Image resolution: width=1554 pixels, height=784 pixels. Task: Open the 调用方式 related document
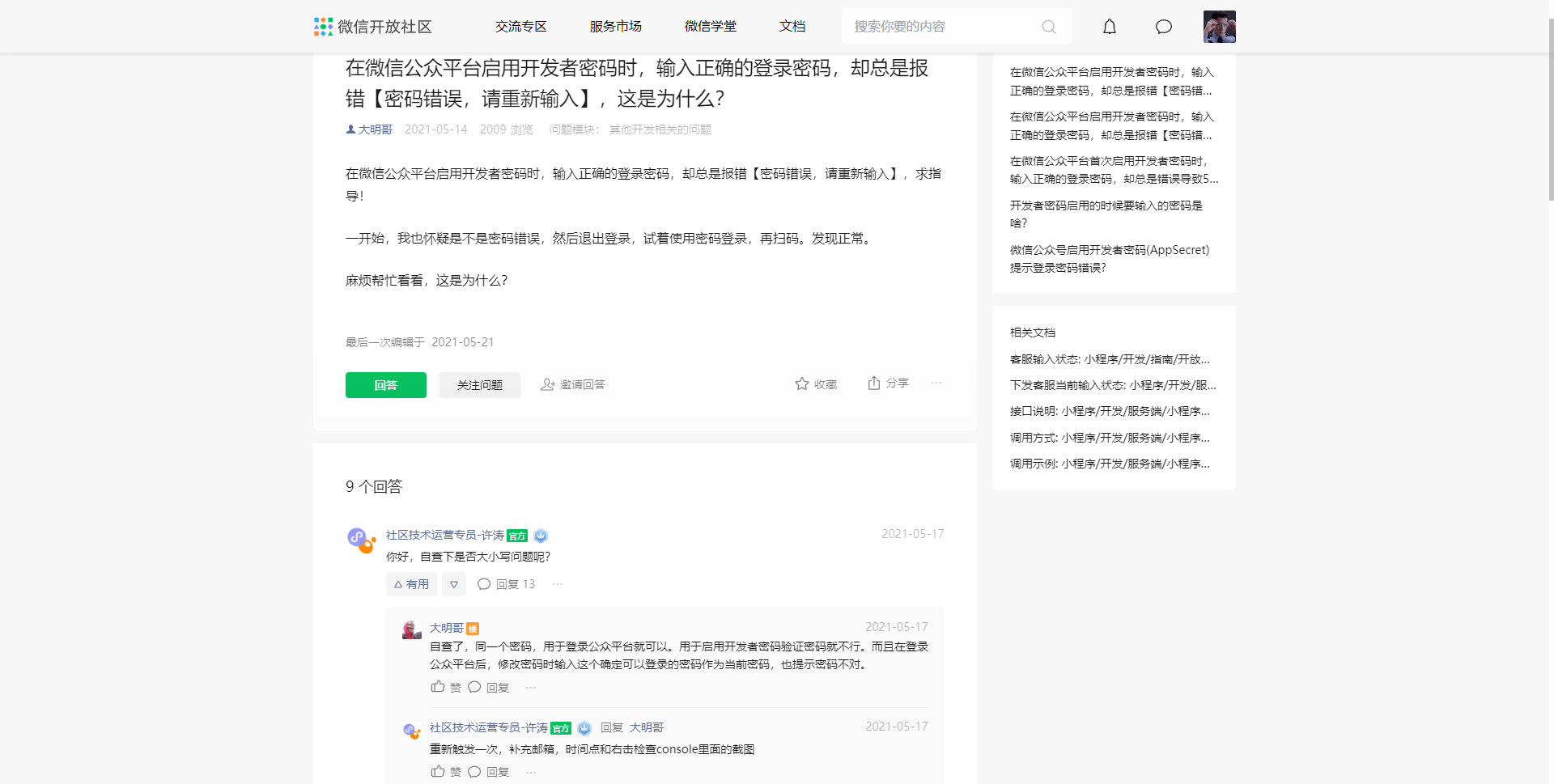(x=1110, y=438)
